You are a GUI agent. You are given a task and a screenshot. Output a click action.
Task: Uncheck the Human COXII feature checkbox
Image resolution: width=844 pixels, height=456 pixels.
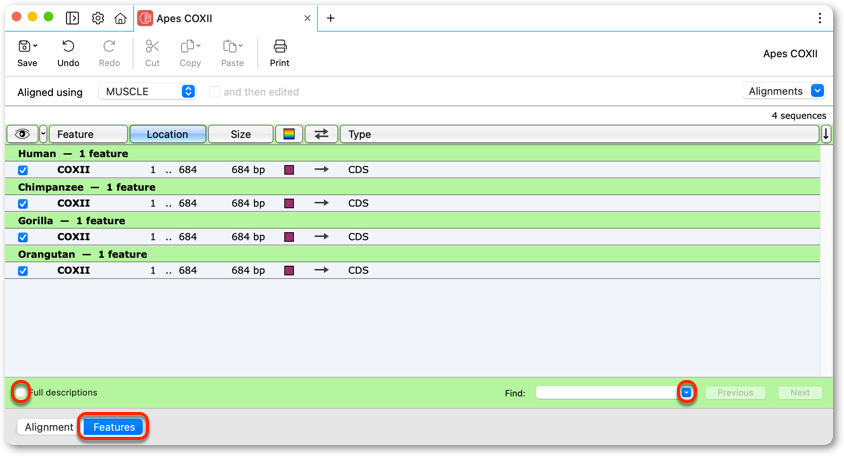point(23,170)
